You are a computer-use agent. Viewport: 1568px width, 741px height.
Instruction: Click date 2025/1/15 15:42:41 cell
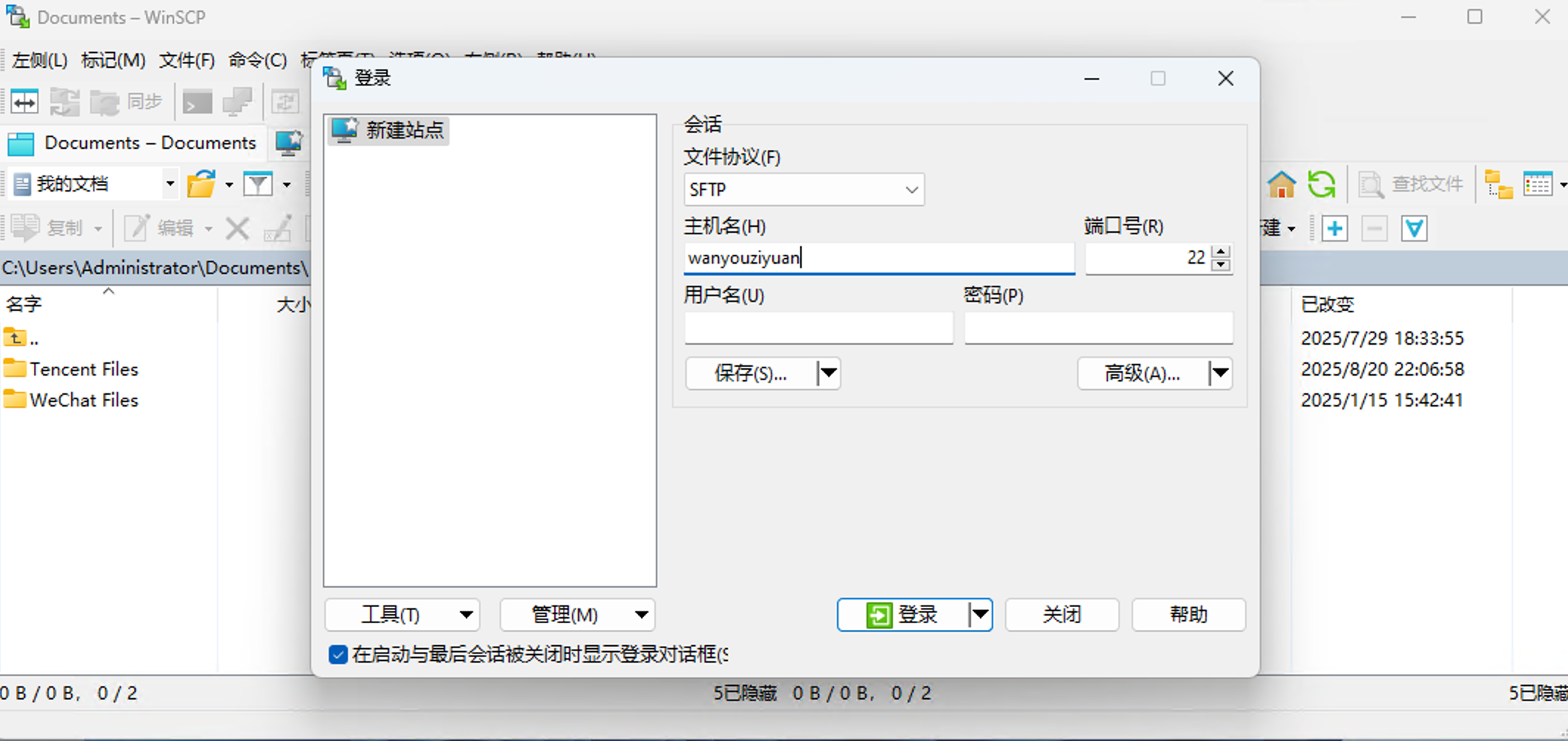coord(1382,400)
